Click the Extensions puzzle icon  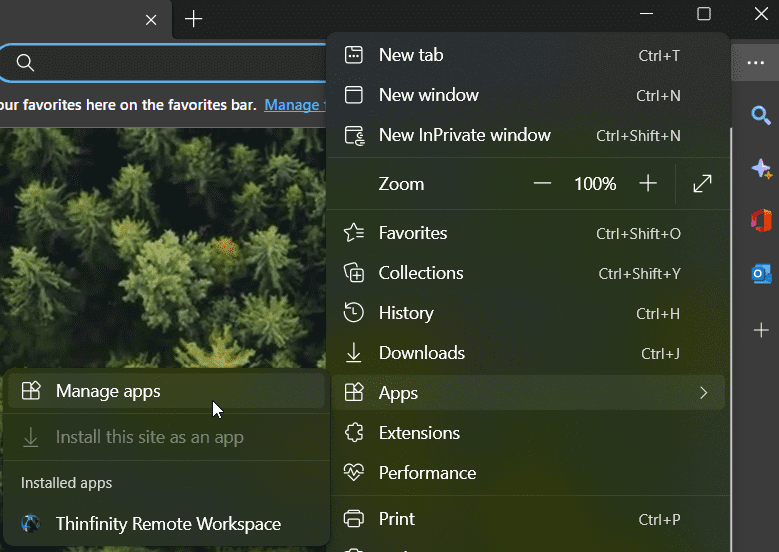[x=354, y=433]
